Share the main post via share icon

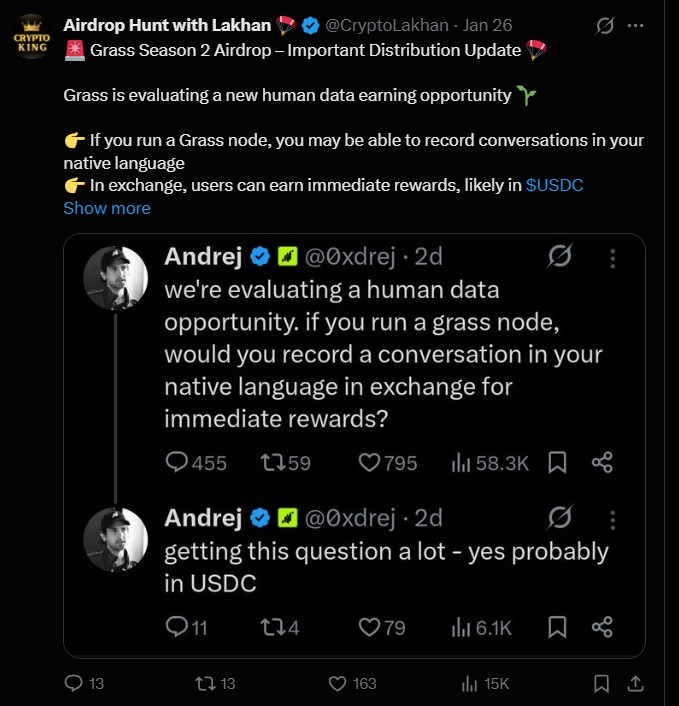click(x=634, y=684)
